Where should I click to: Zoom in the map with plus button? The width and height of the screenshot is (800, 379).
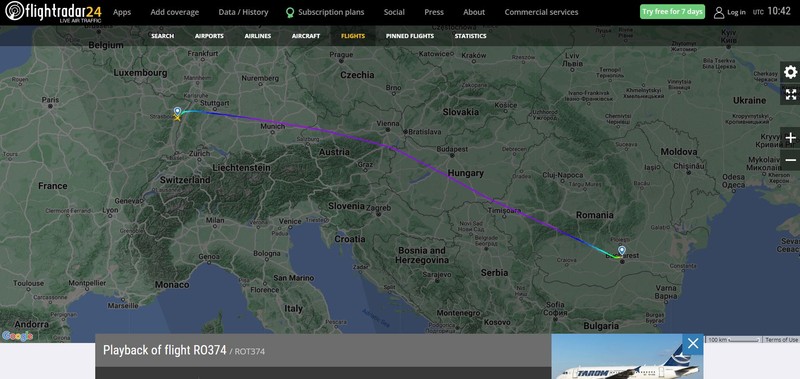coord(790,138)
